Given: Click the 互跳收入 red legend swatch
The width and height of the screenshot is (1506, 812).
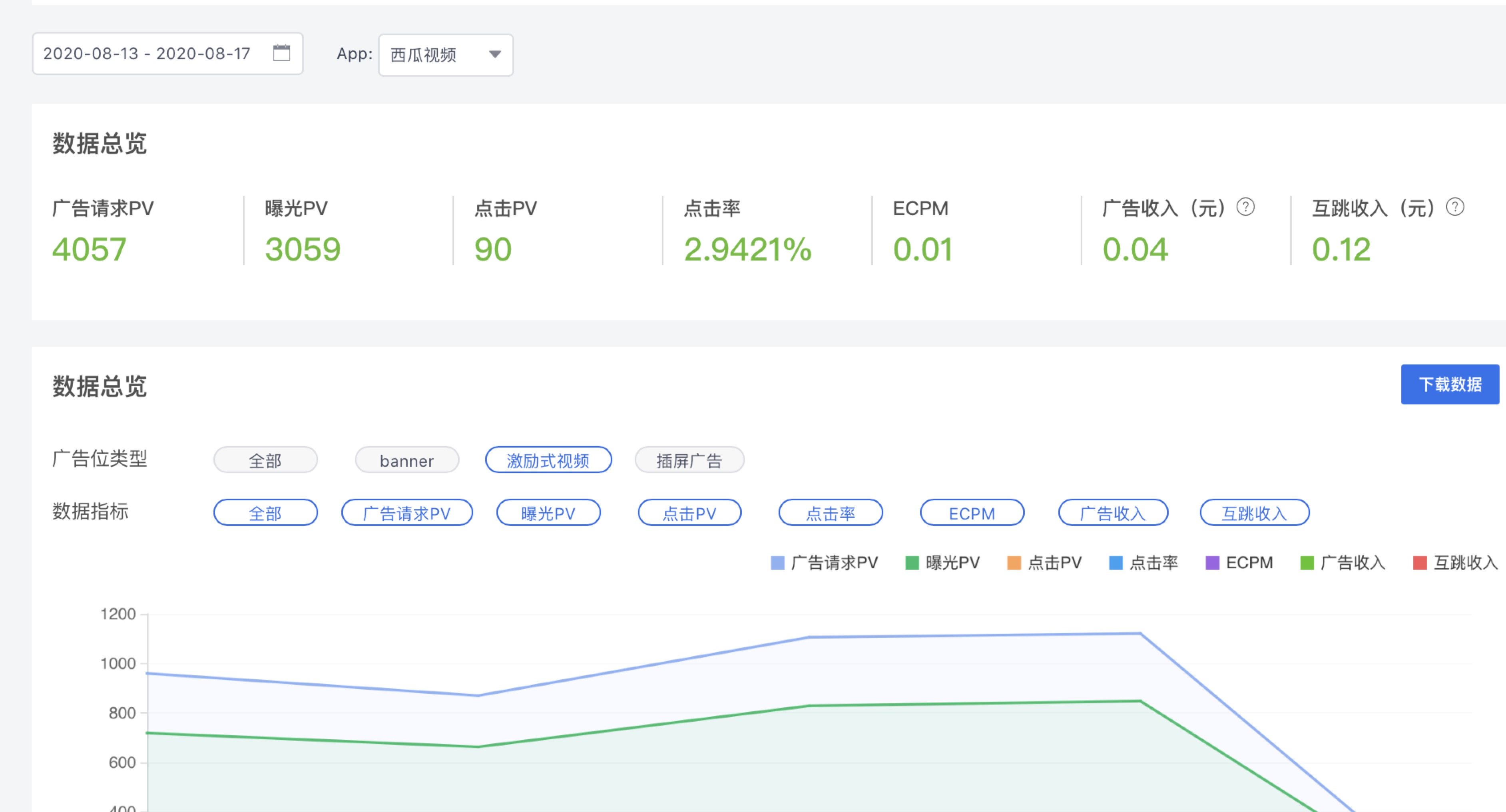Looking at the screenshot, I should coord(1420,563).
